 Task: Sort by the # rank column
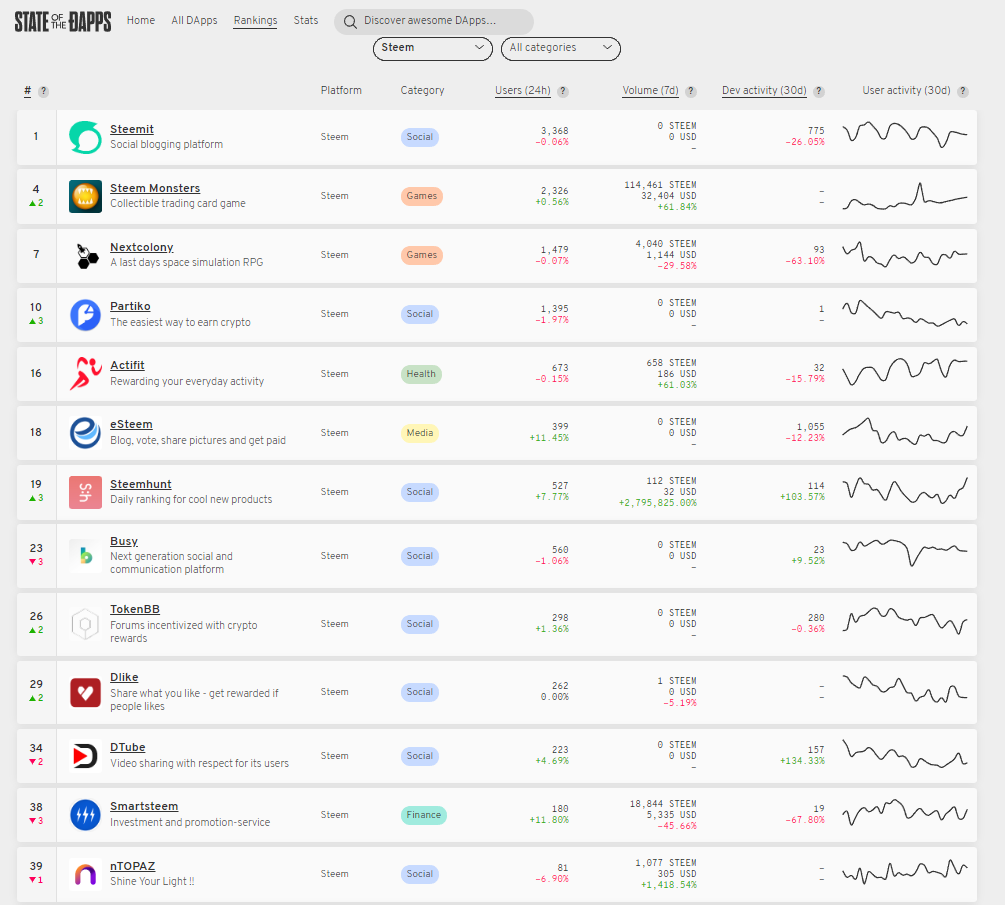pos(28,91)
